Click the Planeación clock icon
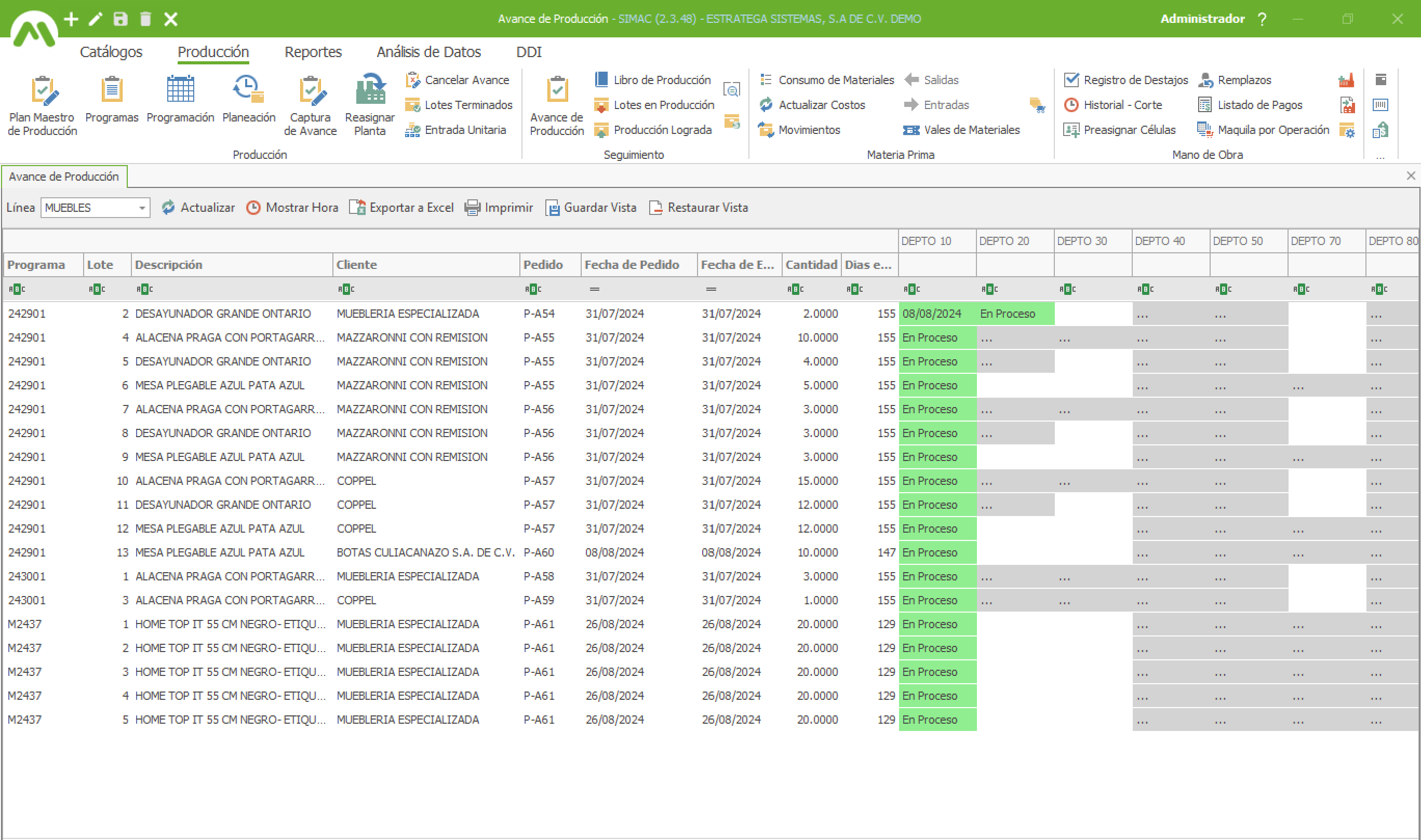The image size is (1421, 840). coord(248,90)
